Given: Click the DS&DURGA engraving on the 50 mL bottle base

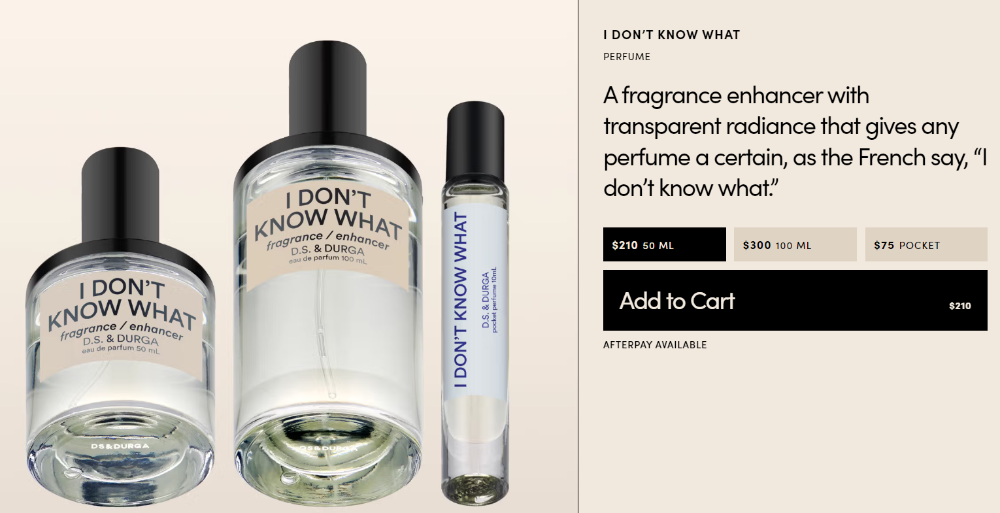Looking at the screenshot, I should 121,446.
